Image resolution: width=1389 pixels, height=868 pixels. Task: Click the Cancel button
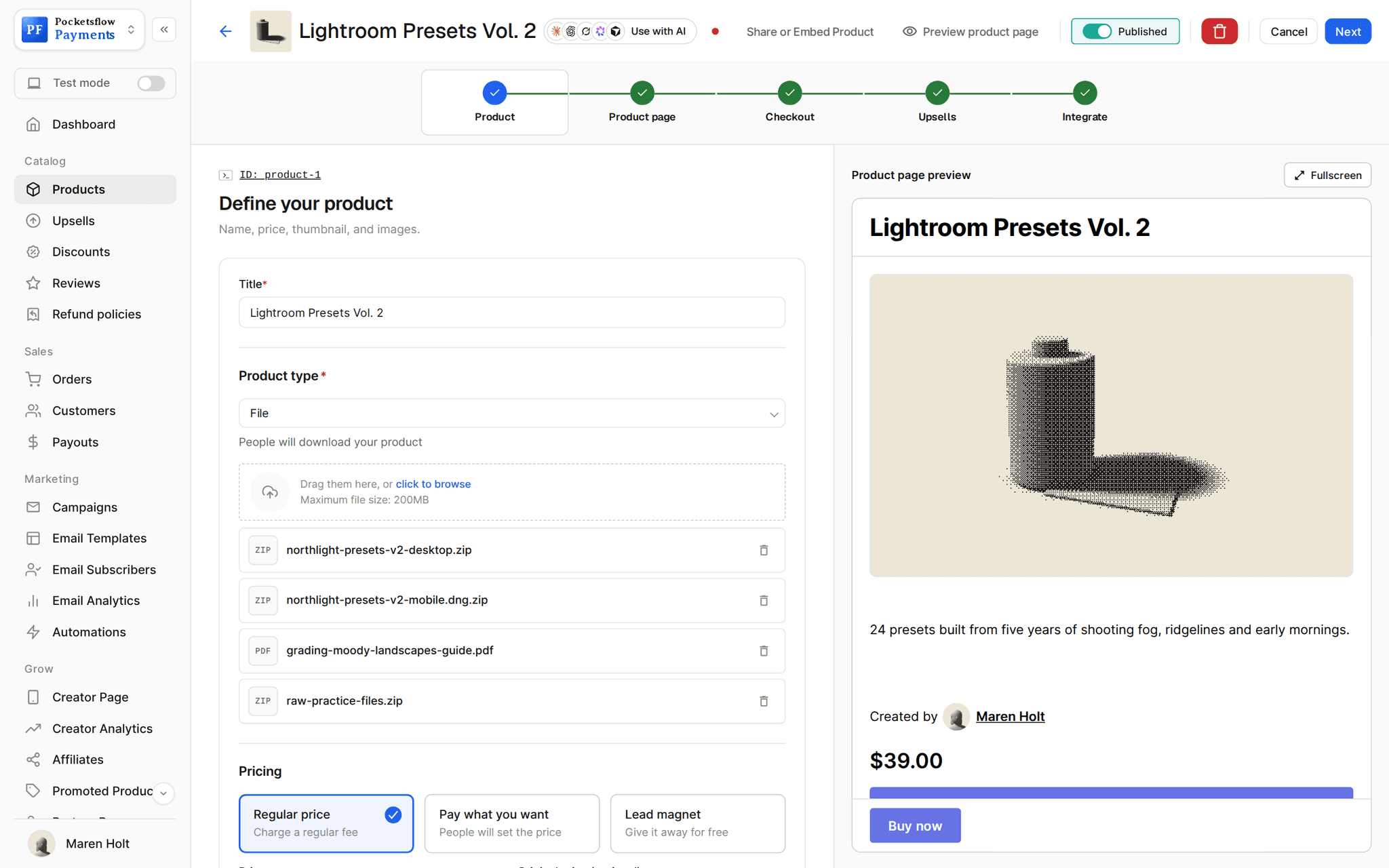pos(1288,31)
